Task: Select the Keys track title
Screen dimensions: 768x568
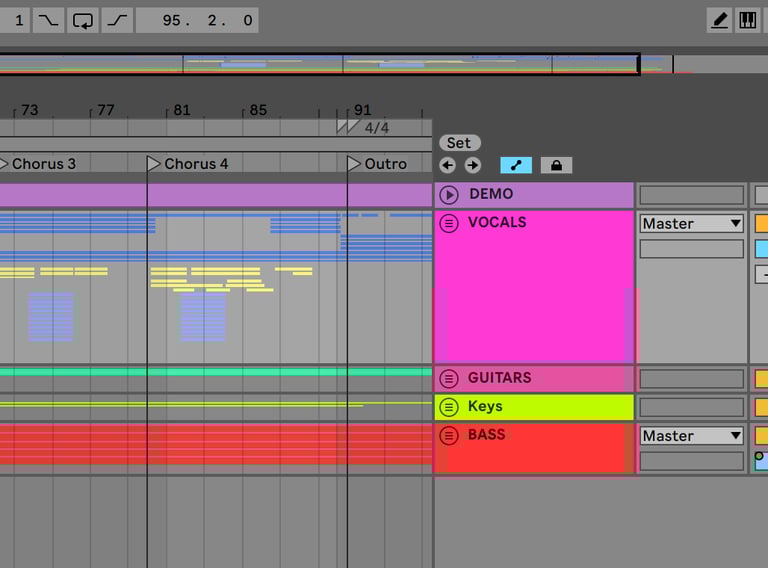Action: [x=485, y=406]
